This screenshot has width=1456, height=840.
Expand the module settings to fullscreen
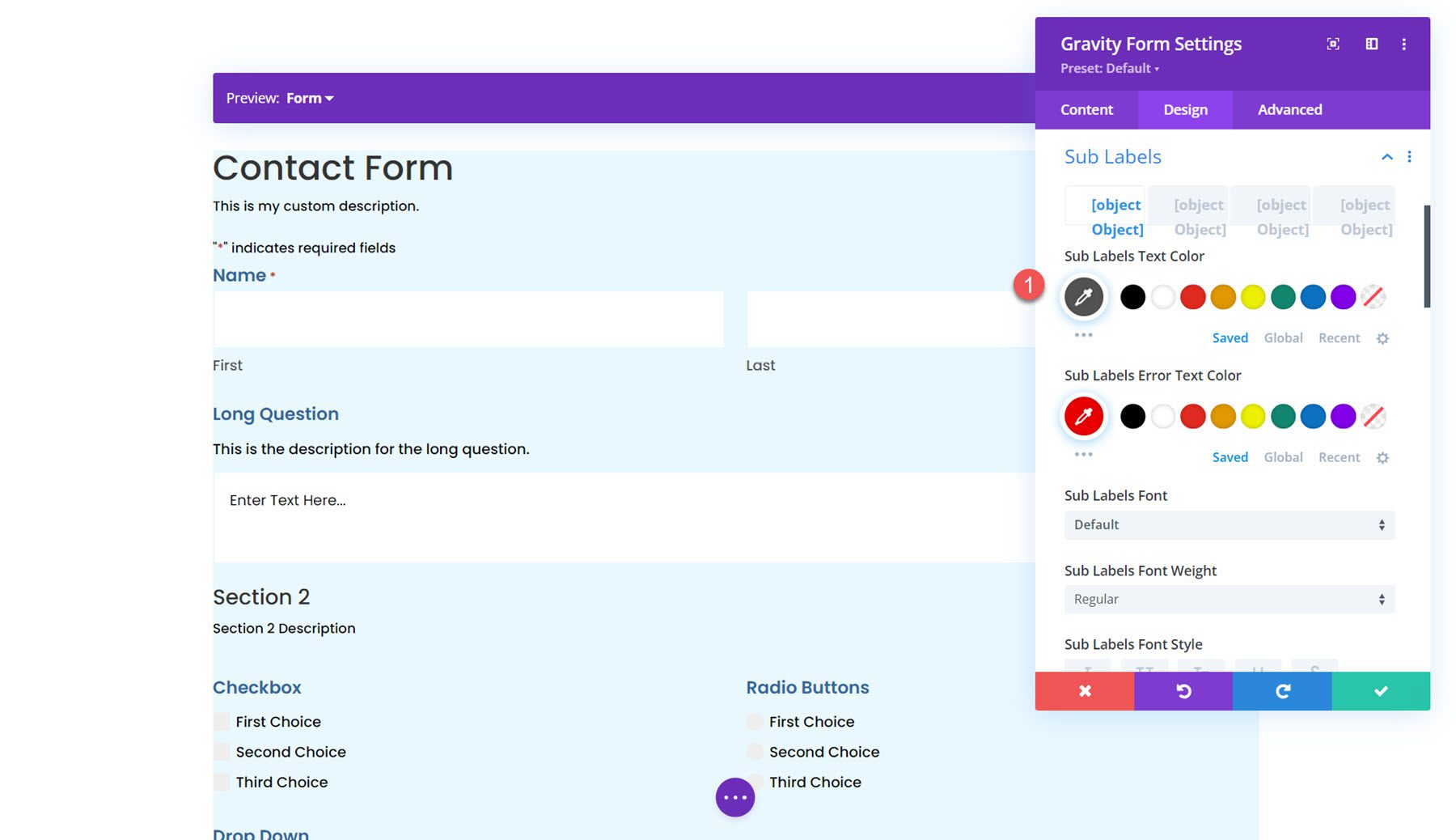tap(1333, 44)
